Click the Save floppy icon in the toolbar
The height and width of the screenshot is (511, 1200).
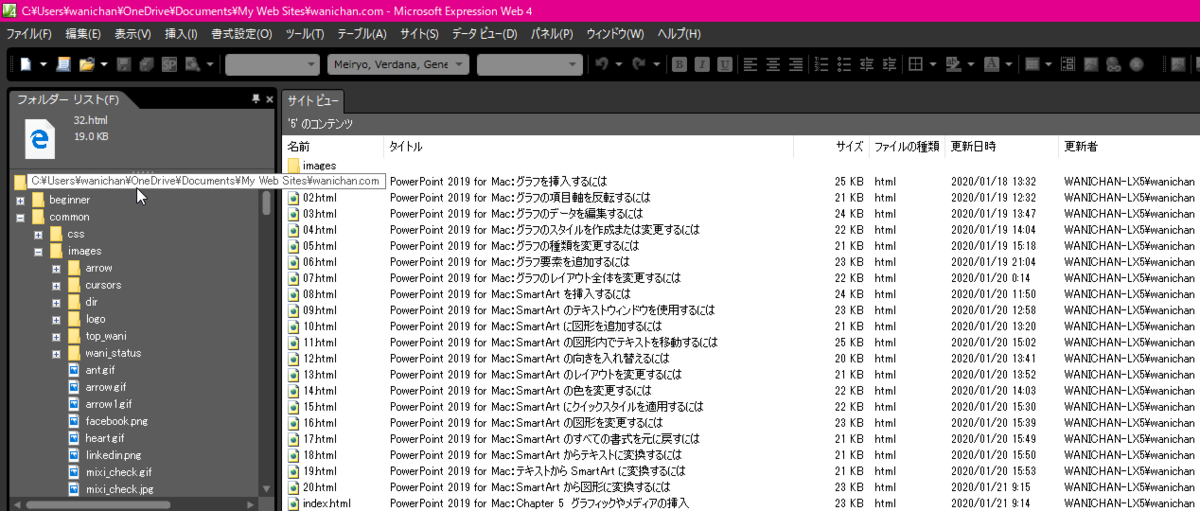pos(124,64)
